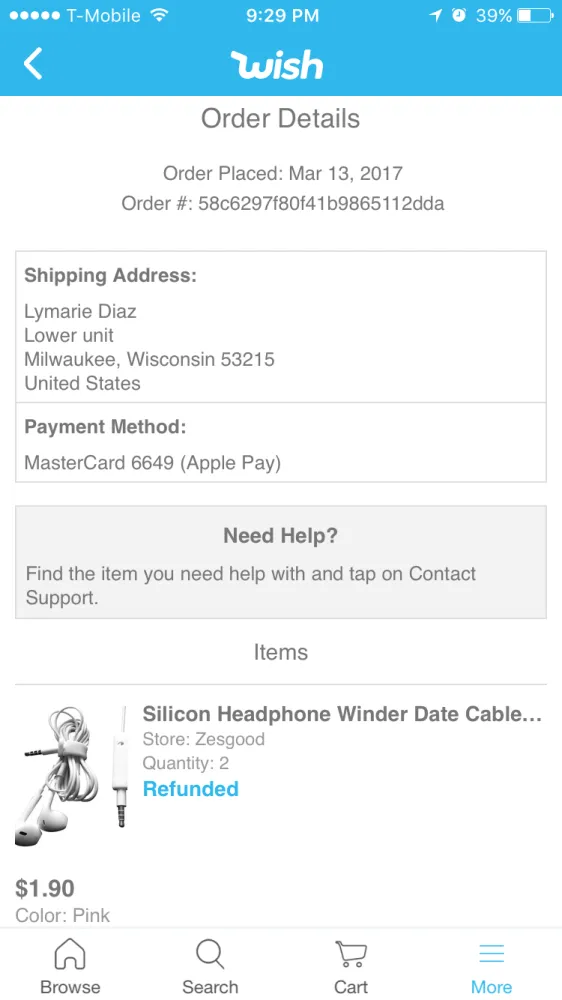Tap the Wish logo in header
The width and height of the screenshot is (562, 1000).
click(x=277, y=65)
